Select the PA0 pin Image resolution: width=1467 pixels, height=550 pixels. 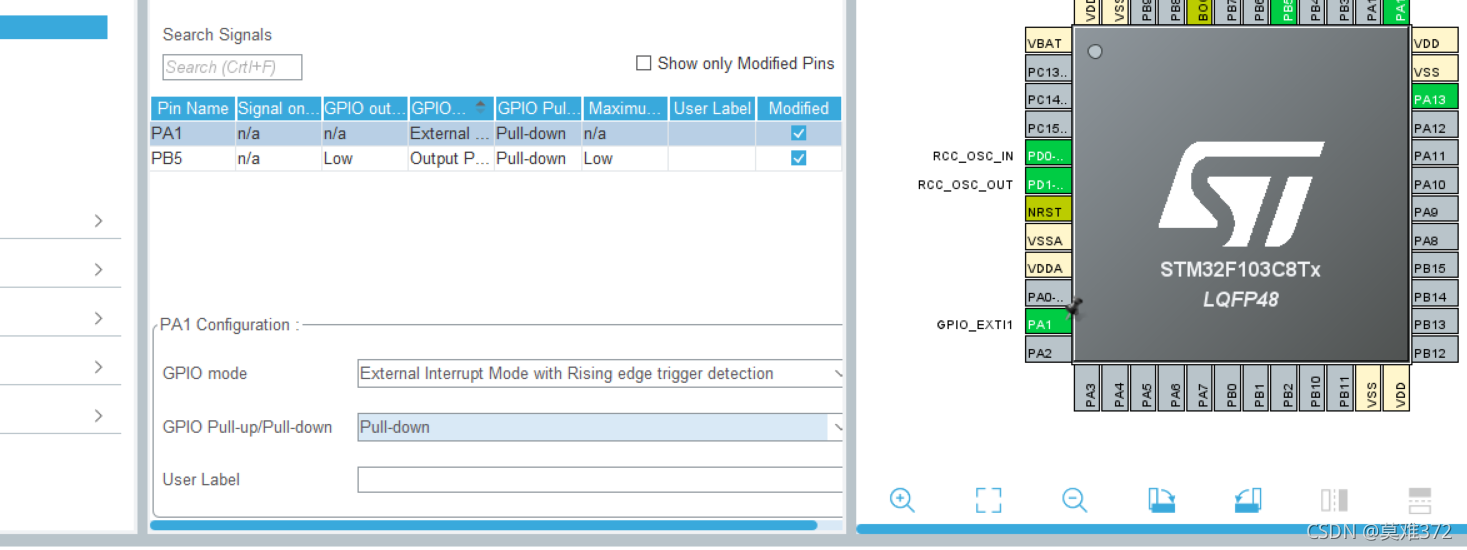click(1049, 296)
